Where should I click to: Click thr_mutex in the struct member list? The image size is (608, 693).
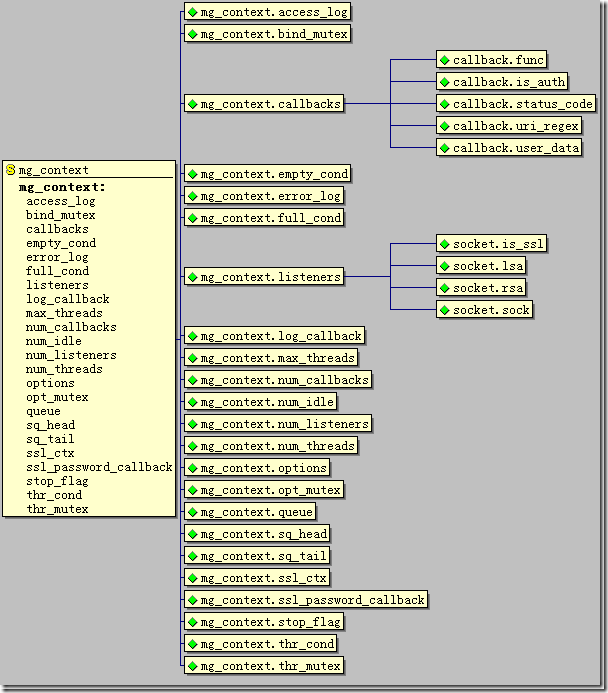pyautogui.click(x=57, y=510)
